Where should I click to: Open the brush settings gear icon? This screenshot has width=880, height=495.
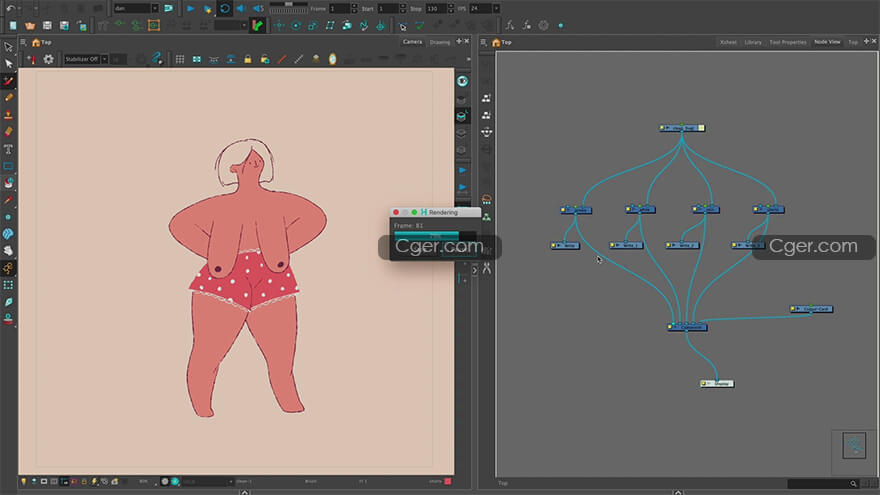tap(48, 59)
